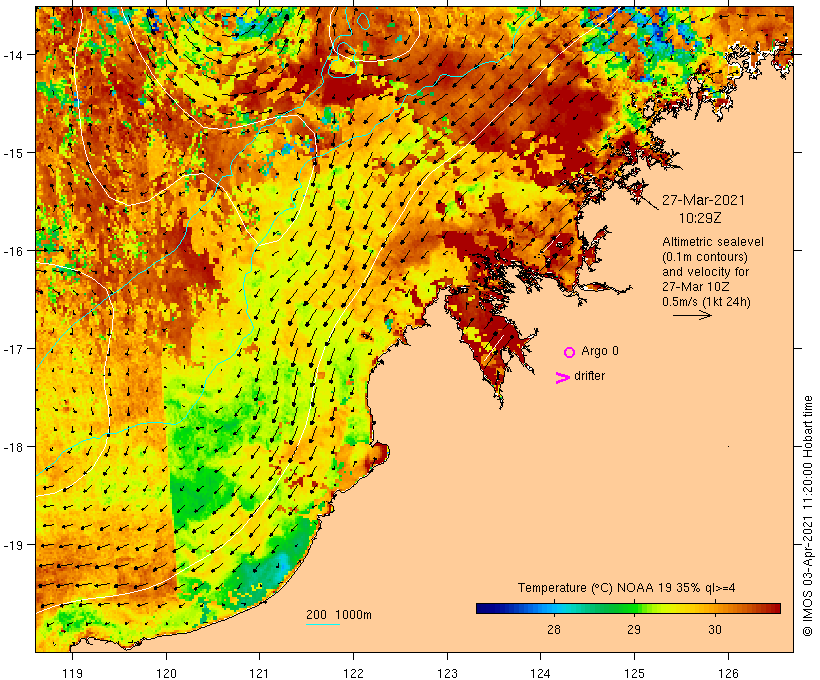Image resolution: width=820 pixels, height=680 pixels.
Task: Click the IMOS copyright timestamp text
Action: (x=808, y=516)
